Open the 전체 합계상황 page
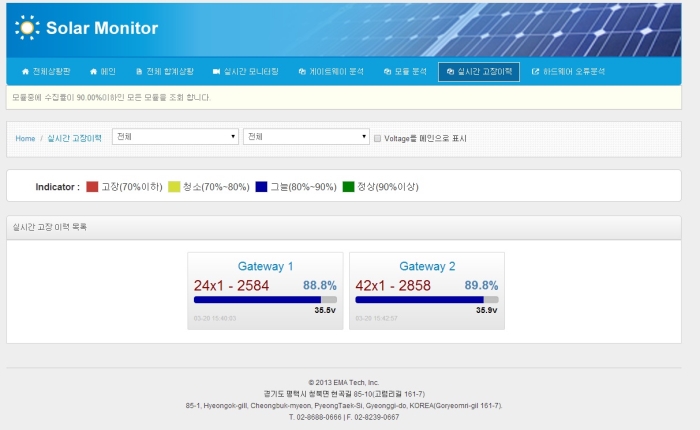Image resolution: width=700 pixels, height=430 pixels. coord(167,72)
